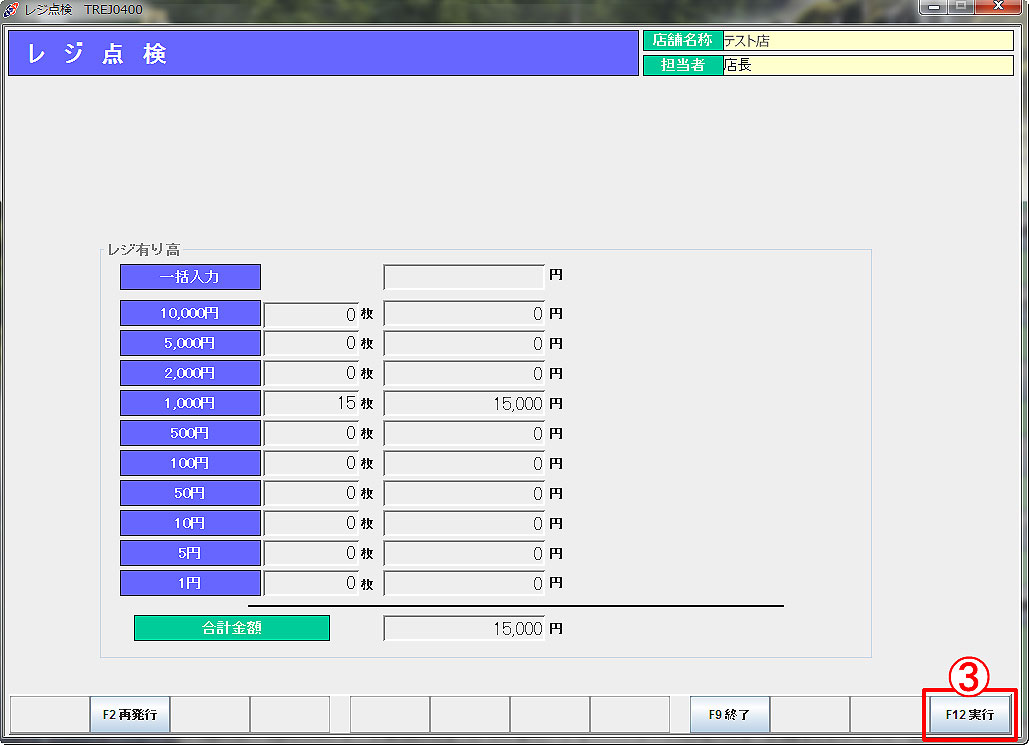Screen dimensions: 1029x745
Task: Click the 2,000円 count field
Action: pos(311,373)
